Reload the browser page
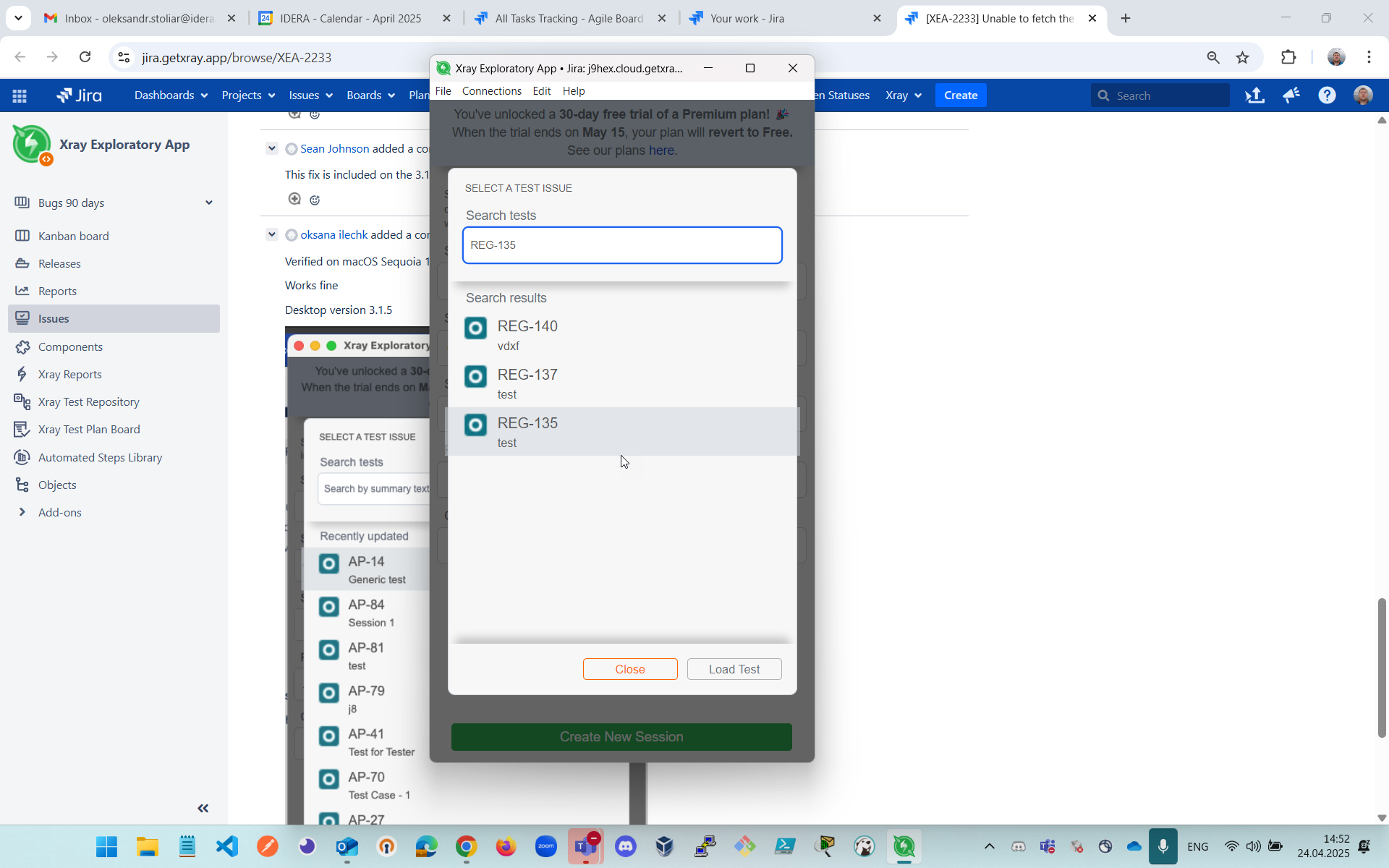The image size is (1389, 868). point(85,57)
